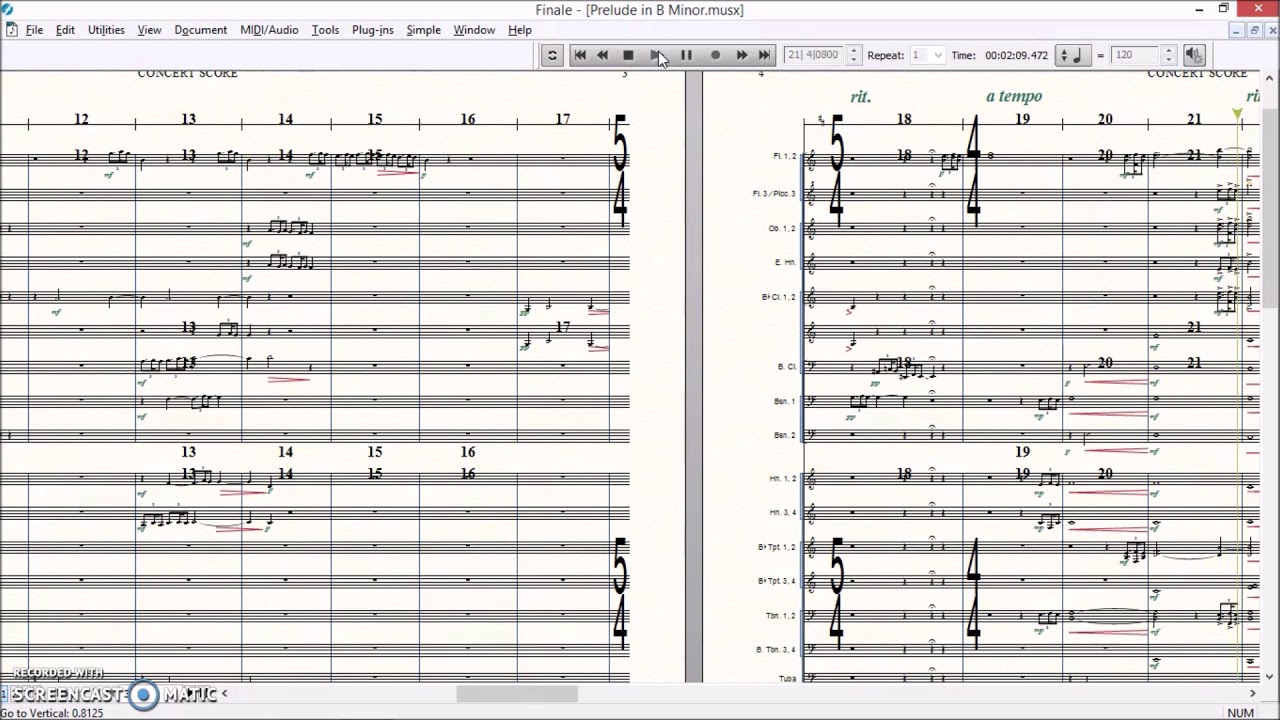1280x720 pixels.
Task: Click the 'Hn. 1, 2' staff name
Action: point(783,479)
